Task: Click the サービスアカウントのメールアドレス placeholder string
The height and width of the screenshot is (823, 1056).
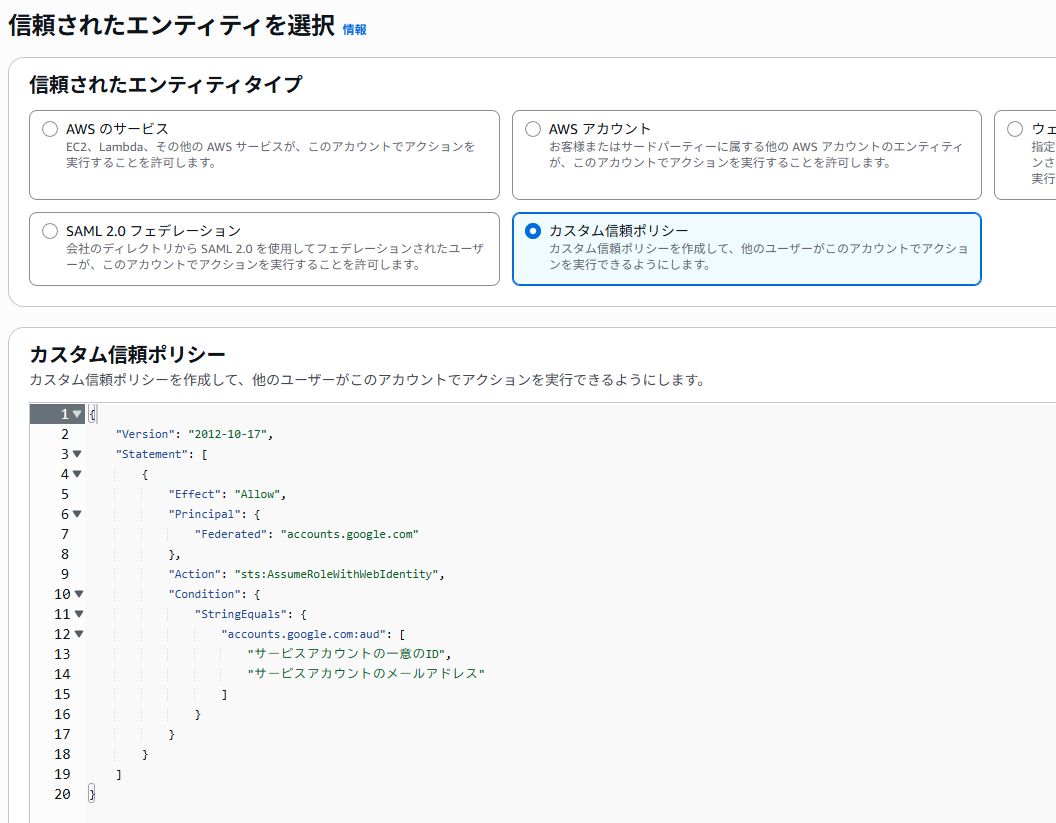Action: [x=365, y=674]
